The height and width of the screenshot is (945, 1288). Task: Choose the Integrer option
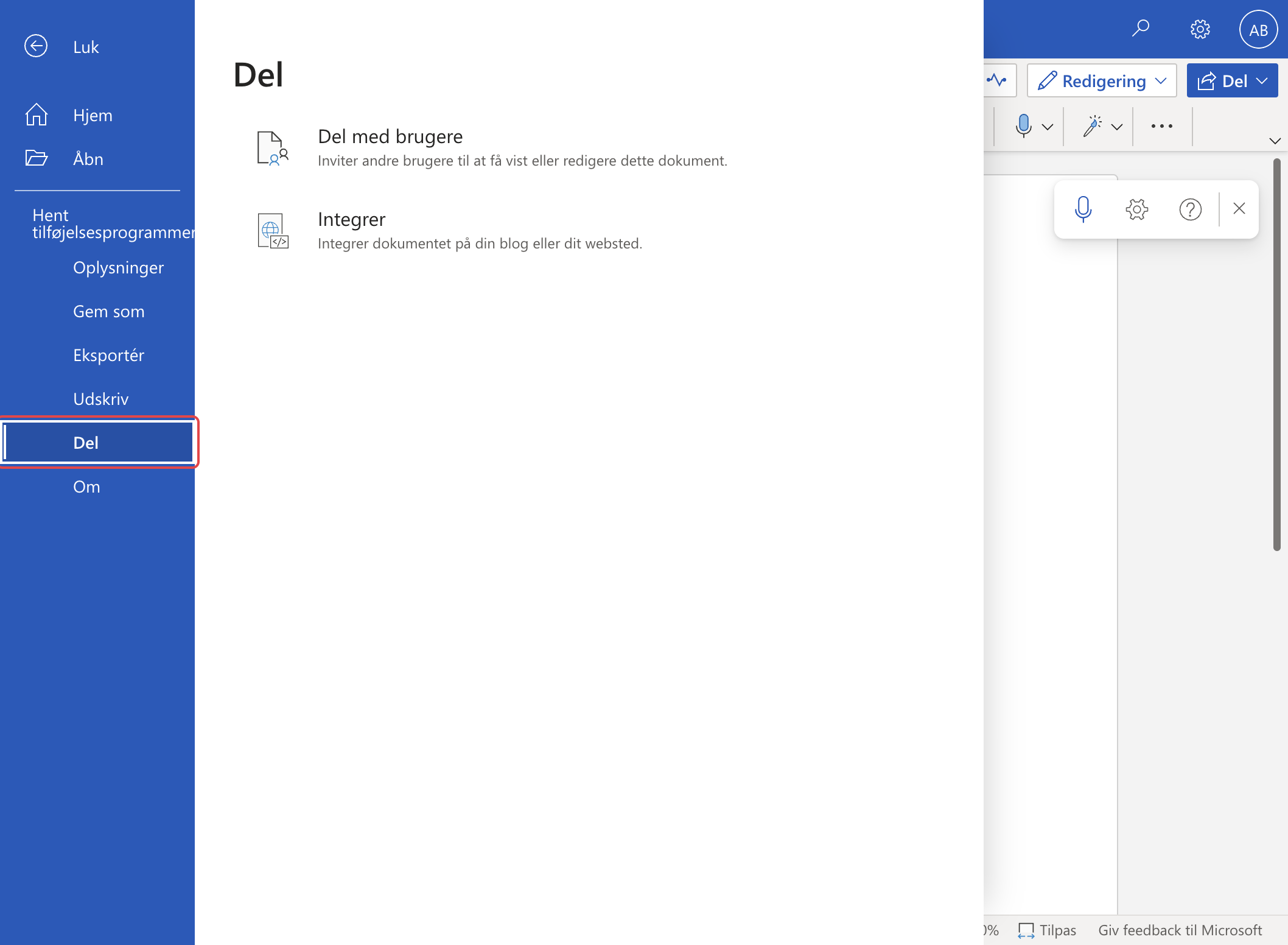pos(351,219)
